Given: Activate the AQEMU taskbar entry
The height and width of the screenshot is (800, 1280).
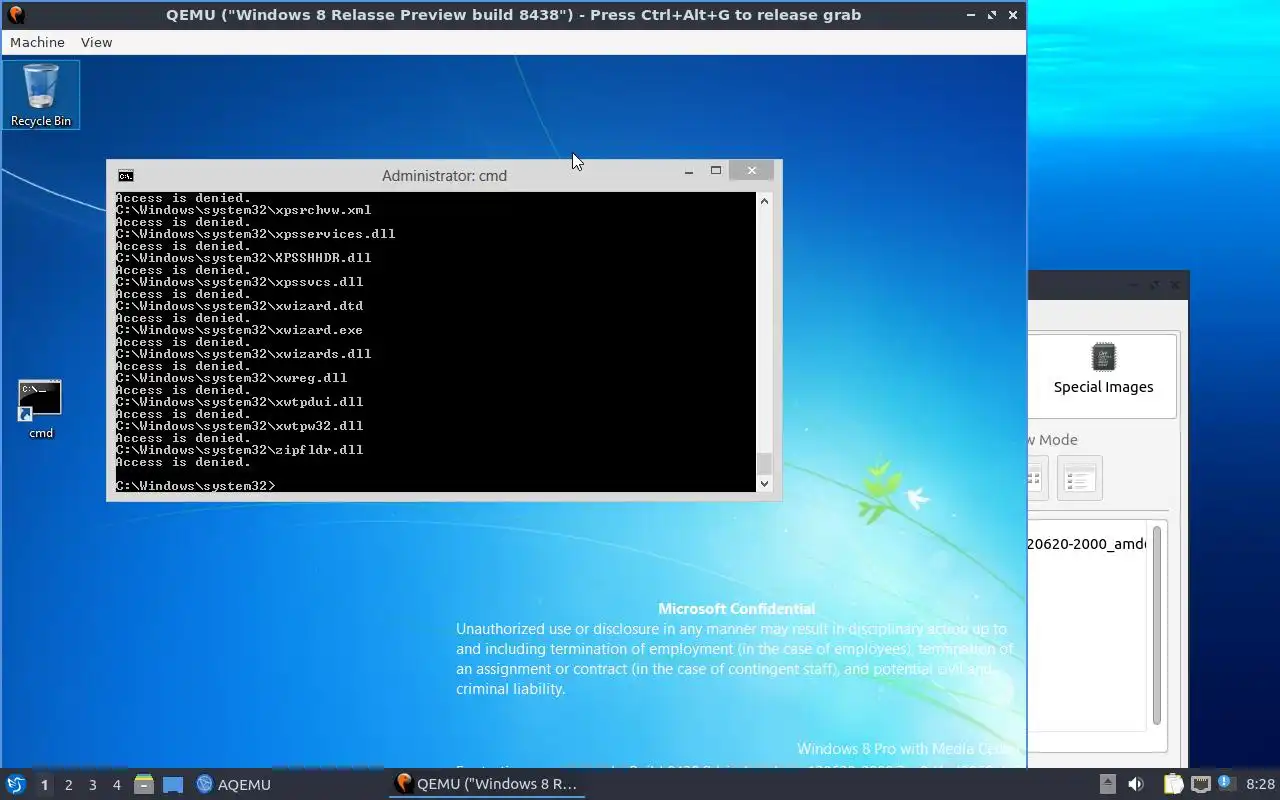Looking at the screenshot, I should (x=233, y=785).
